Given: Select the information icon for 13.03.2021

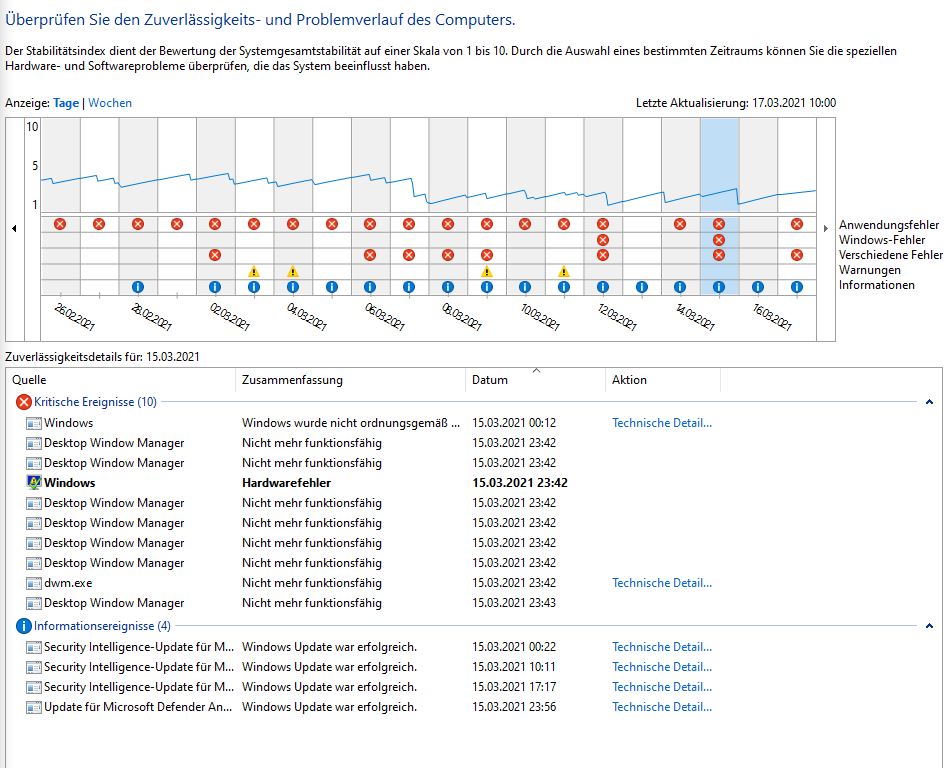Looking at the screenshot, I should [x=642, y=287].
